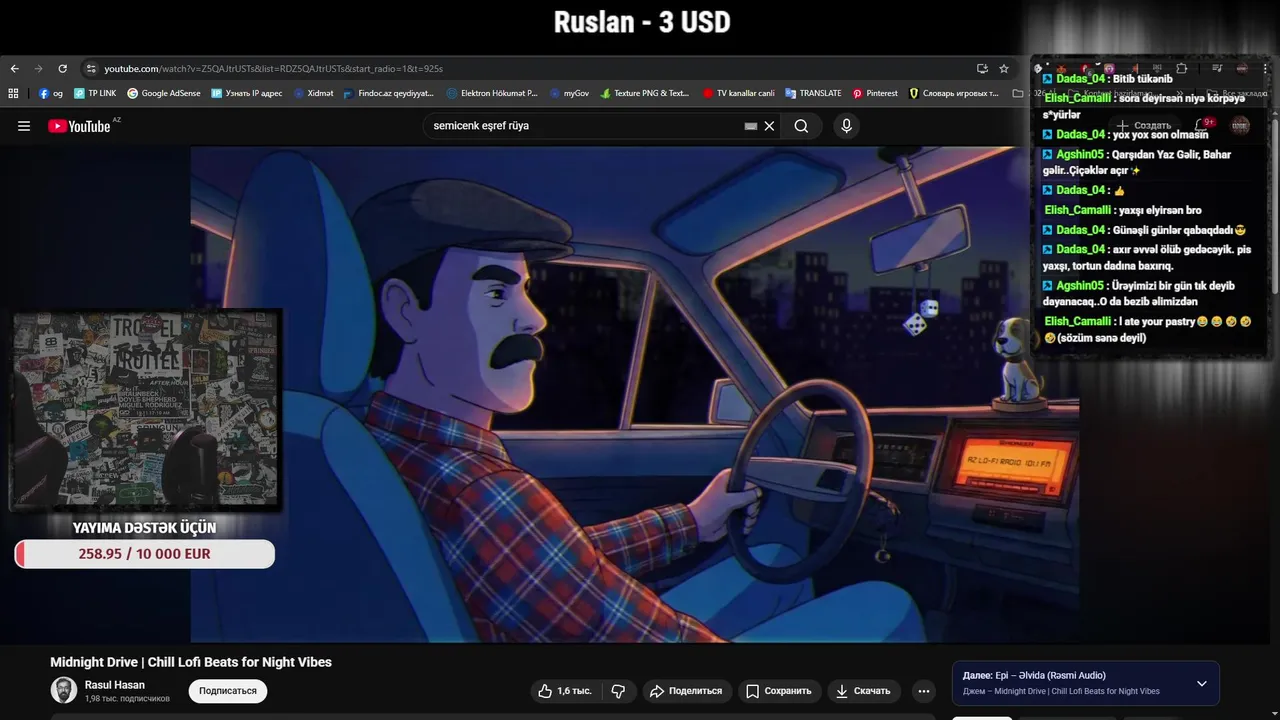Click the YAYIMA DƏSTƏK ÜÇÜN label

pyautogui.click(x=144, y=527)
